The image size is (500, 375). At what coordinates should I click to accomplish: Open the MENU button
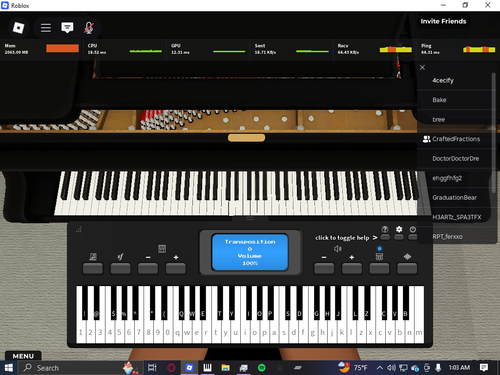pos(23,356)
